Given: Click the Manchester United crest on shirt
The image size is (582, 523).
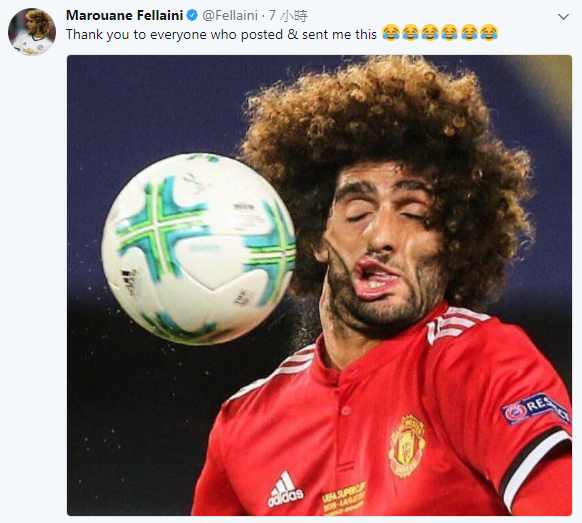Looking at the screenshot, I should (x=406, y=445).
